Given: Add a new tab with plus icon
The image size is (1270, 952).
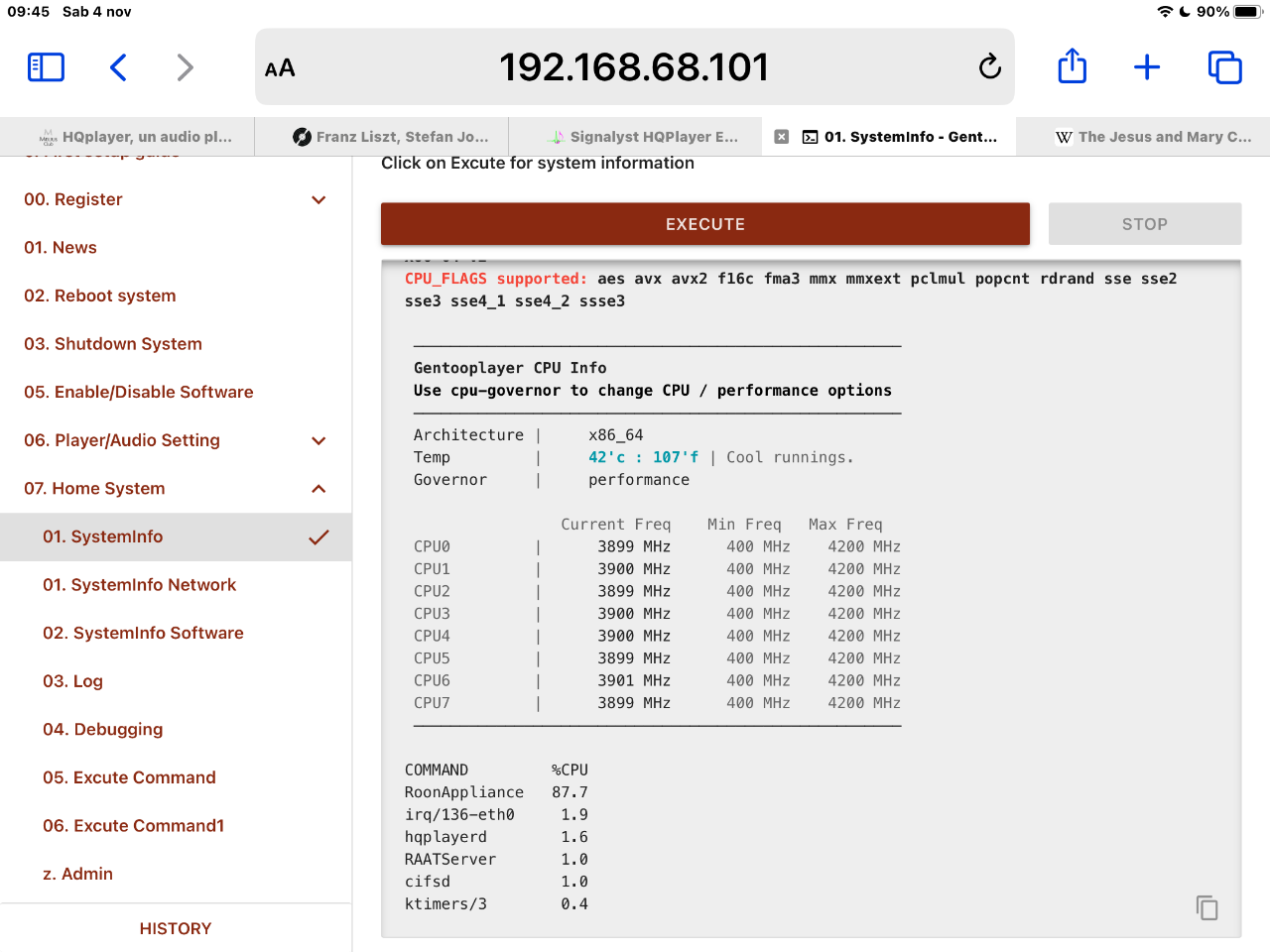Looking at the screenshot, I should click(x=1147, y=67).
